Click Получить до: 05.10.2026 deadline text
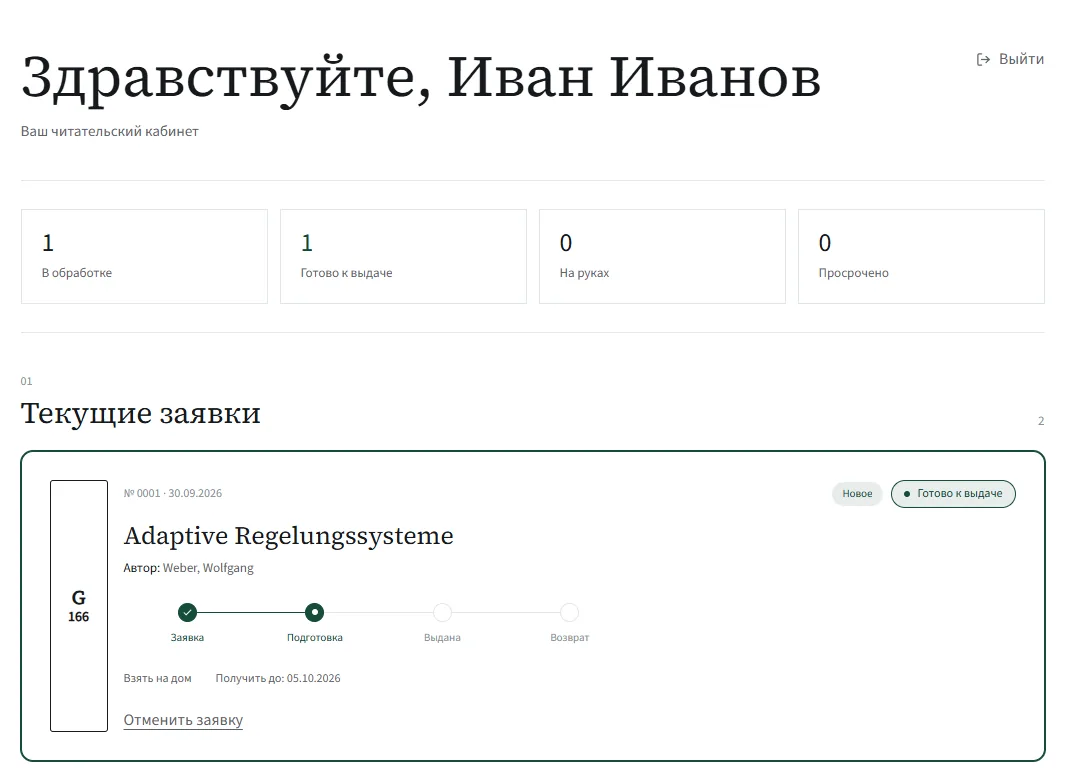The height and width of the screenshot is (770, 1065). click(278, 678)
